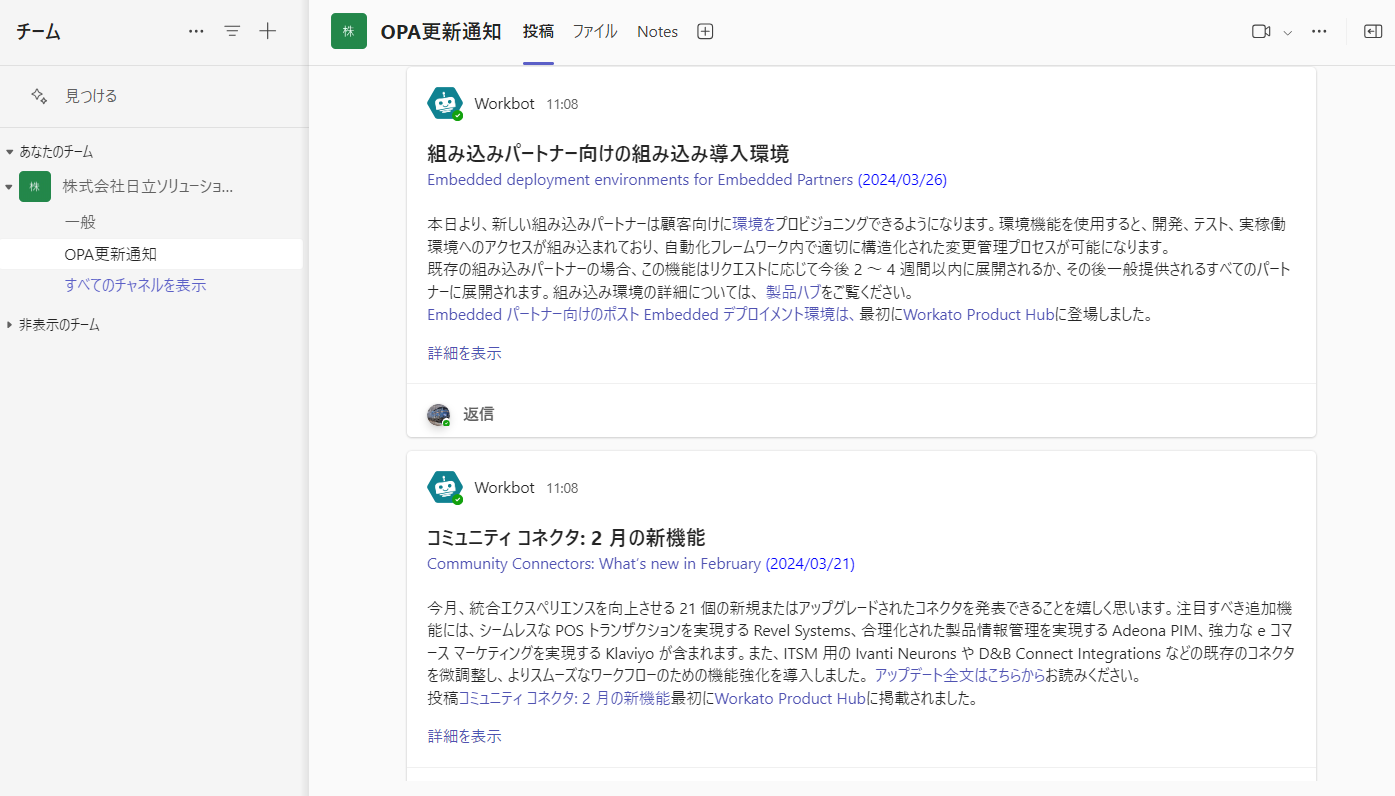Click team avatar next to 株式会社日立ソリューショ

coord(35,186)
